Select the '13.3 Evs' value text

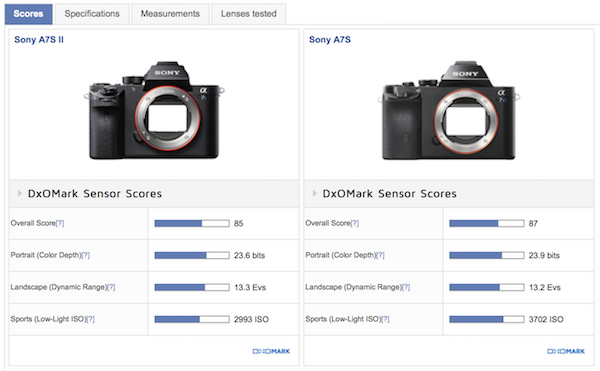(x=250, y=288)
